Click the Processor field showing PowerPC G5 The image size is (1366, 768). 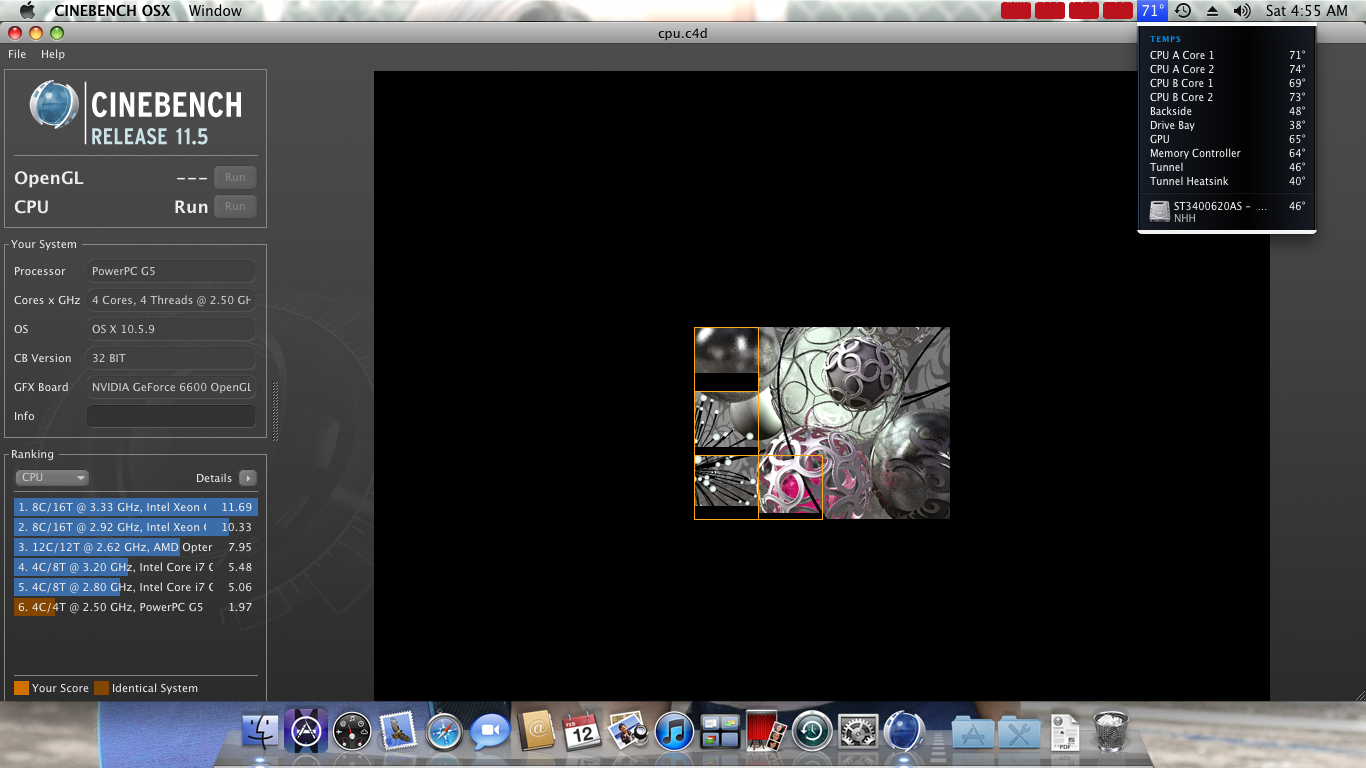click(171, 271)
